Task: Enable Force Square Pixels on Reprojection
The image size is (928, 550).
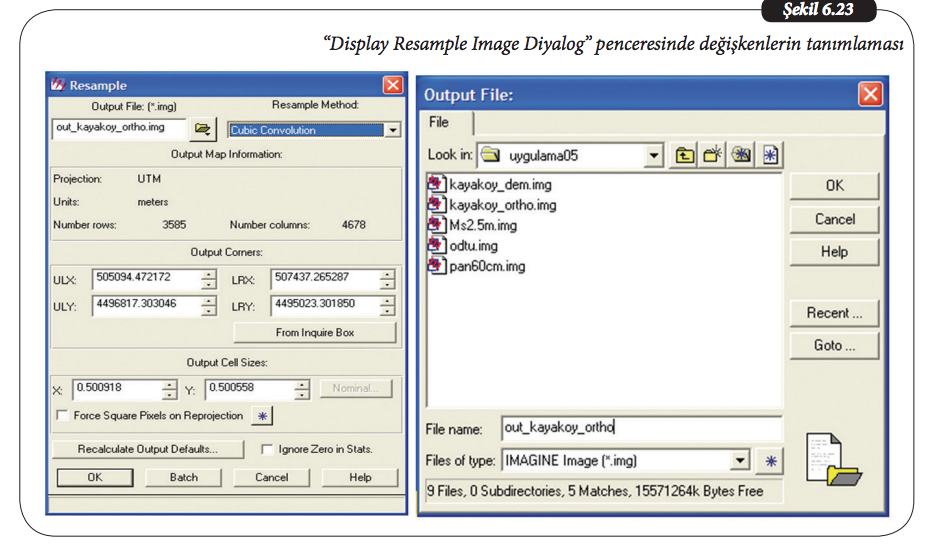Action: (64, 416)
